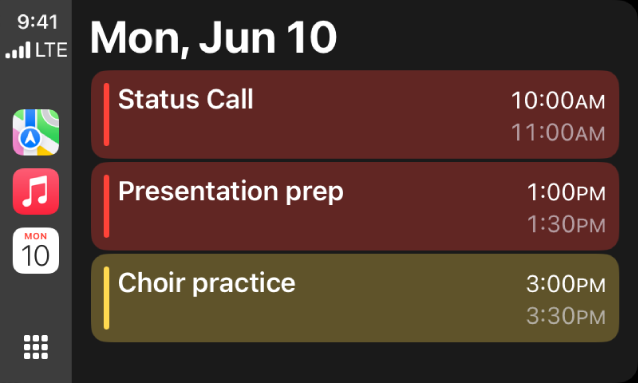
Task: Click the red color bar on Presentation prep
Action: tap(106, 206)
